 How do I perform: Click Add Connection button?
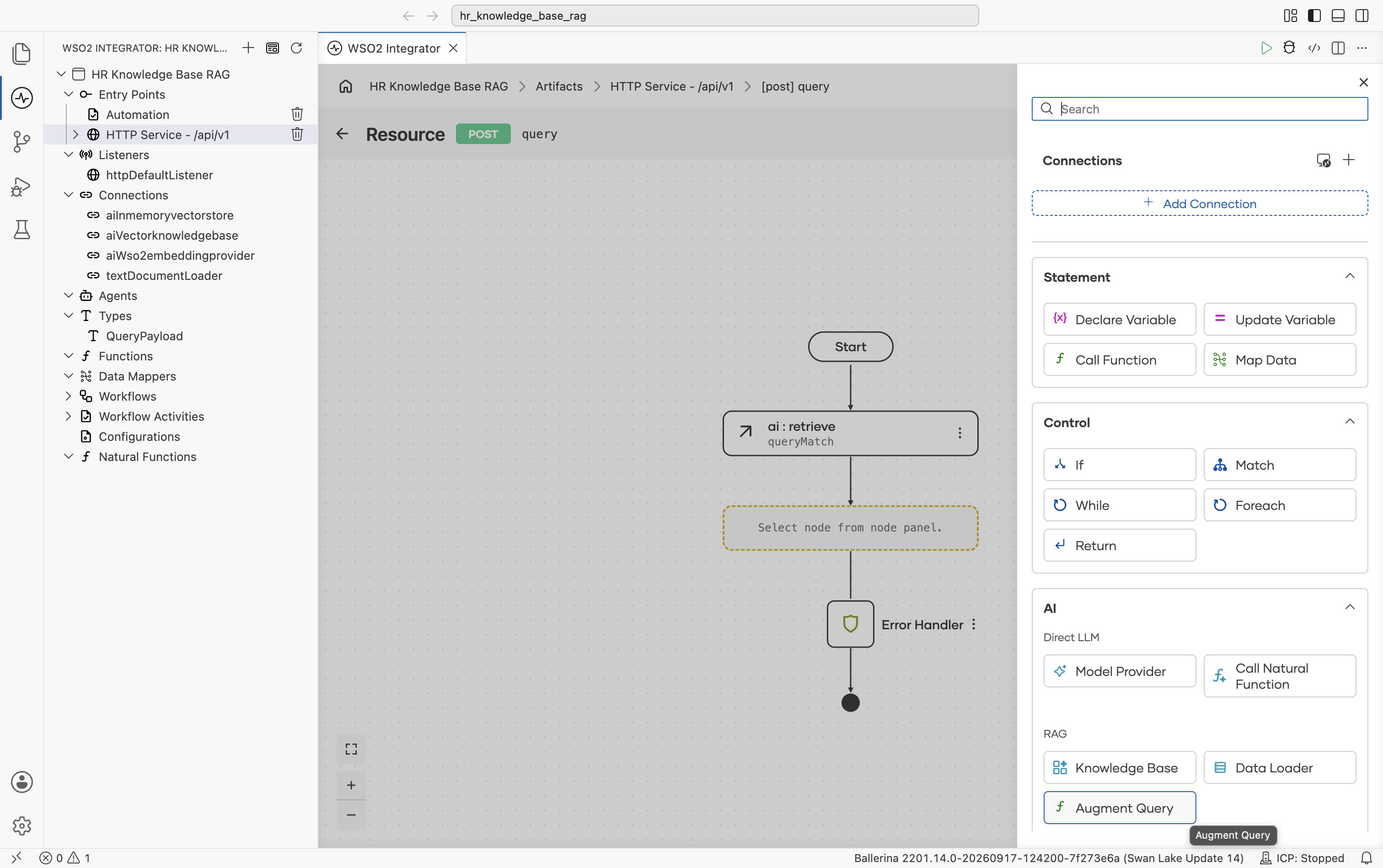click(1199, 203)
